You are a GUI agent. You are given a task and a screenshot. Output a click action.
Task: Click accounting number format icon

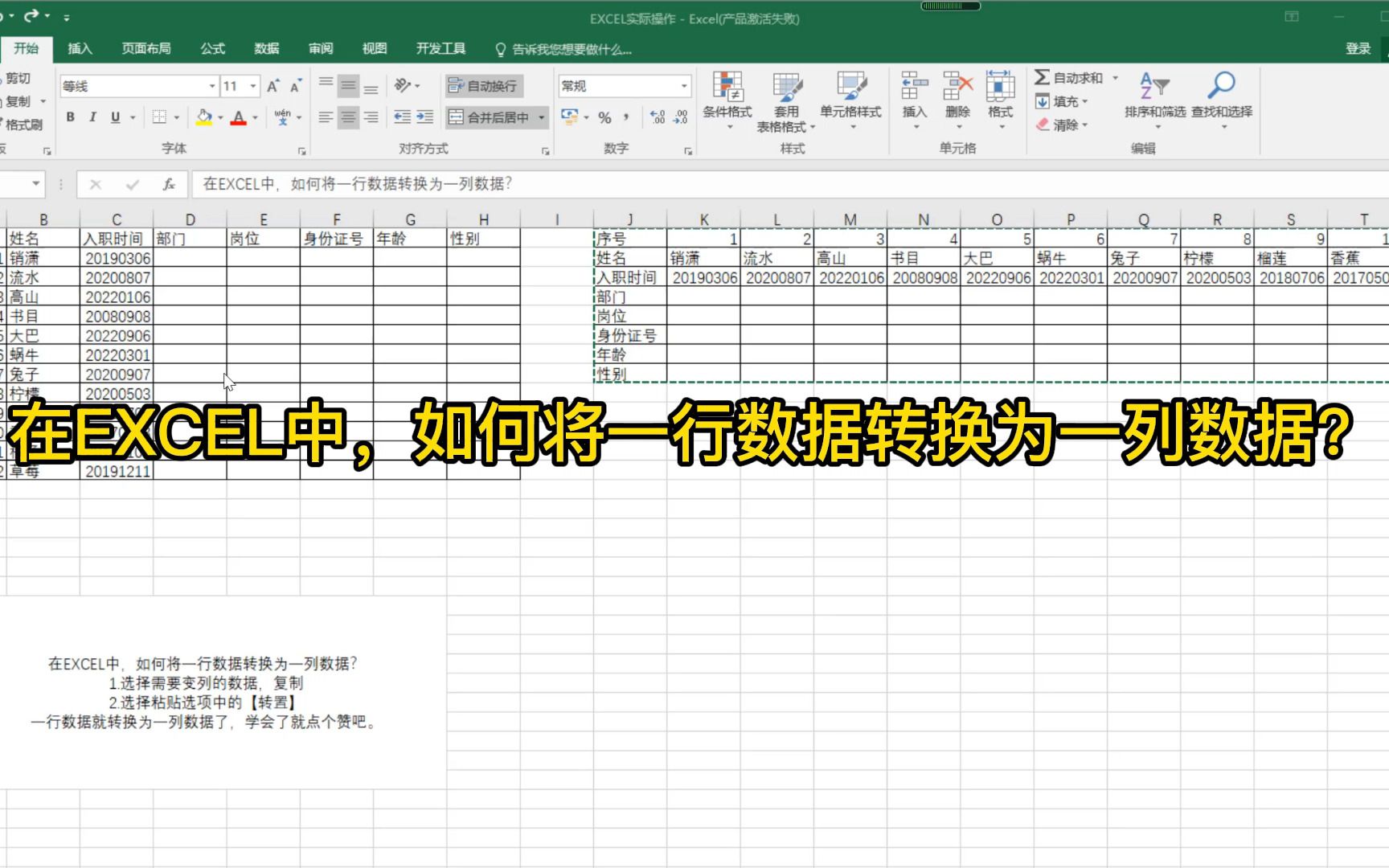(x=570, y=117)
